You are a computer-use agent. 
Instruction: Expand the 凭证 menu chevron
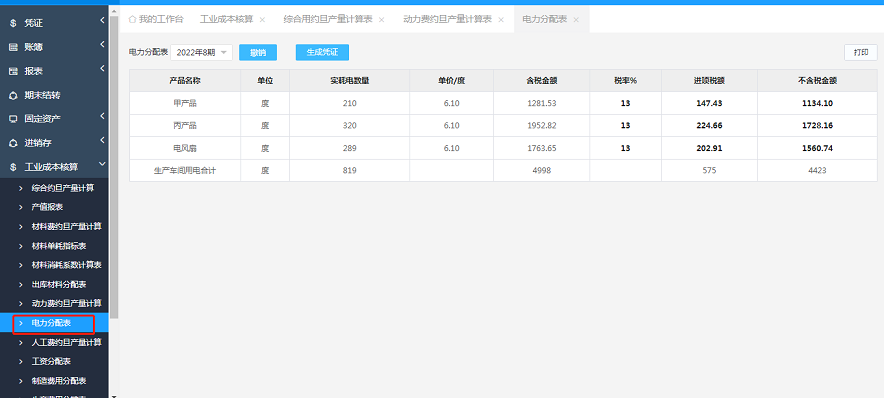pyautogui.click(x=102, y=21)
